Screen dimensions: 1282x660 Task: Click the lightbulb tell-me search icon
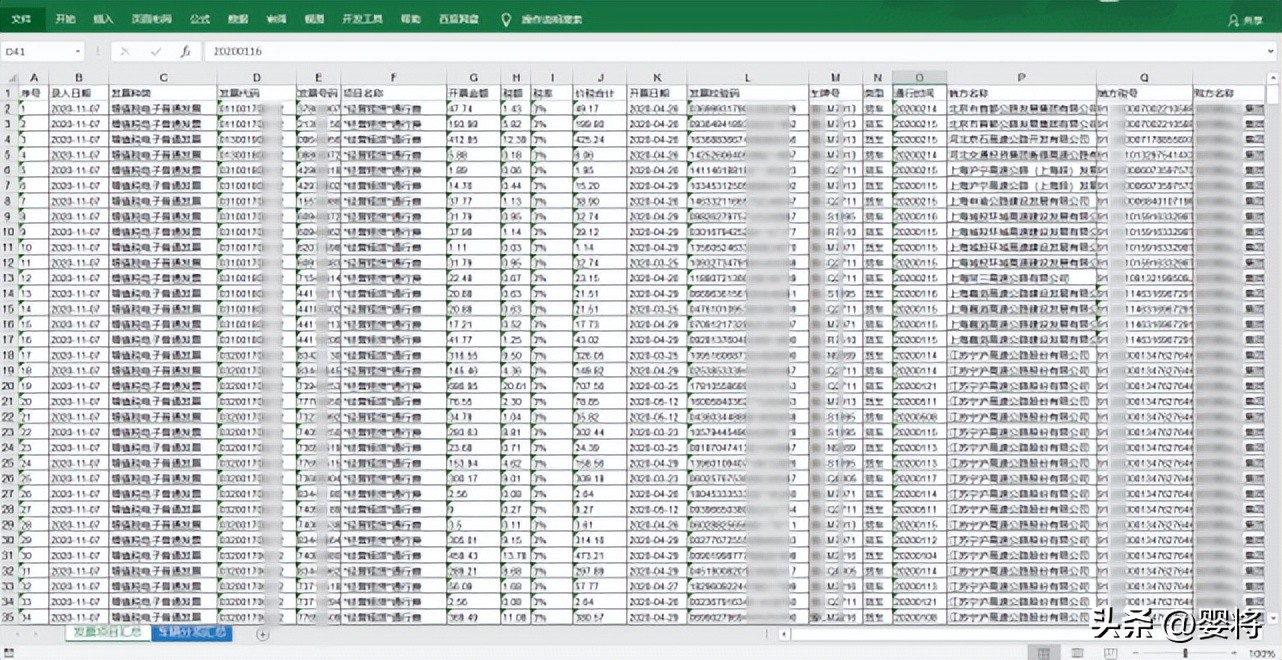click(505, 19)
